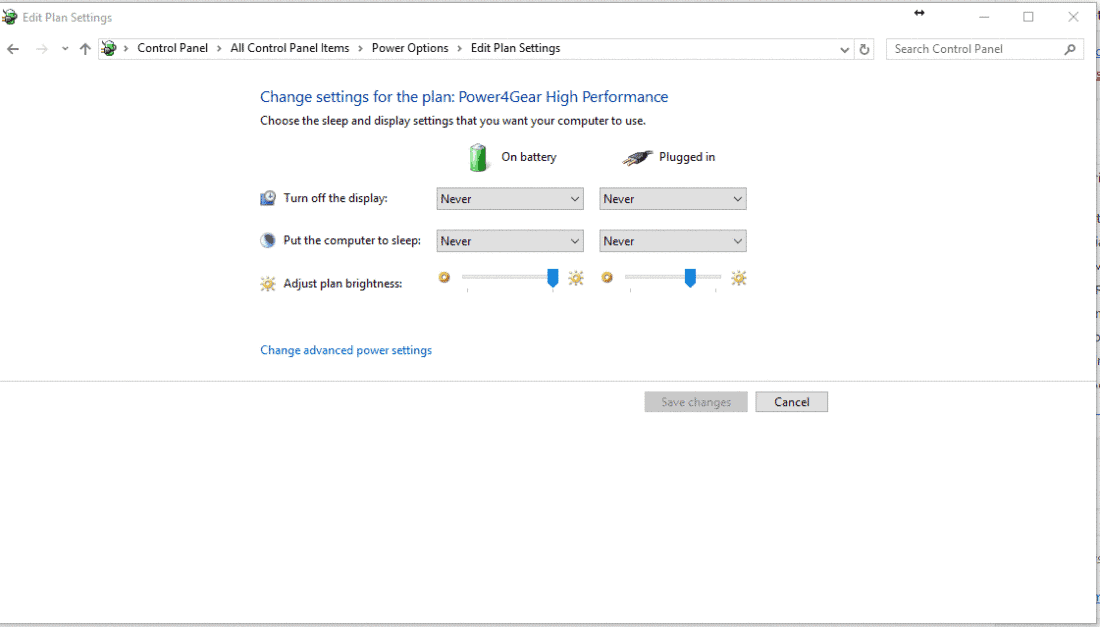1100x627 pixels.
Task: Click the dim sun icon for On battery brightness
Action: click(444, 278)
